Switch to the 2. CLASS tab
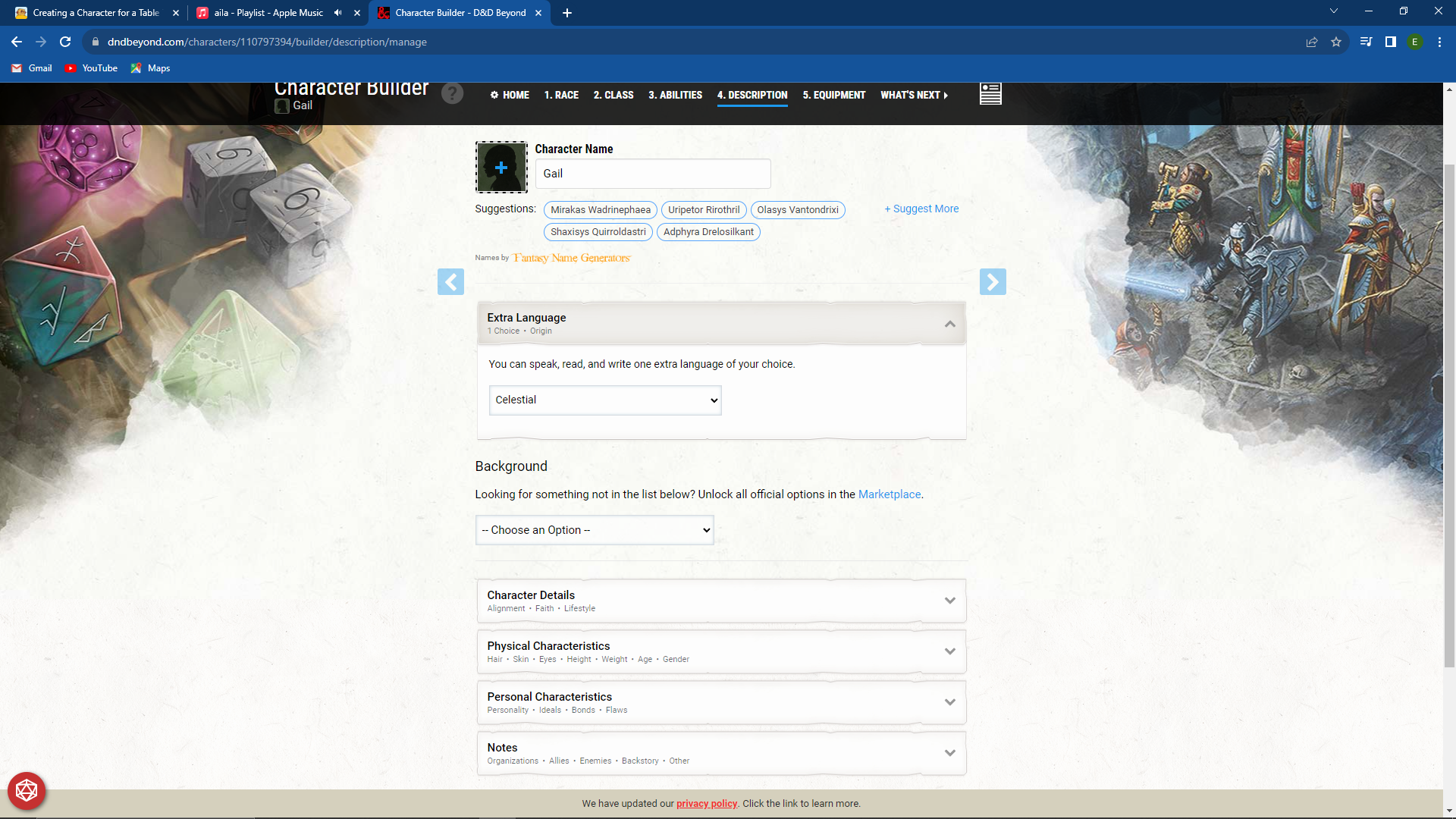The width and height of the screenshot is (1456, 819). (613, 95)
